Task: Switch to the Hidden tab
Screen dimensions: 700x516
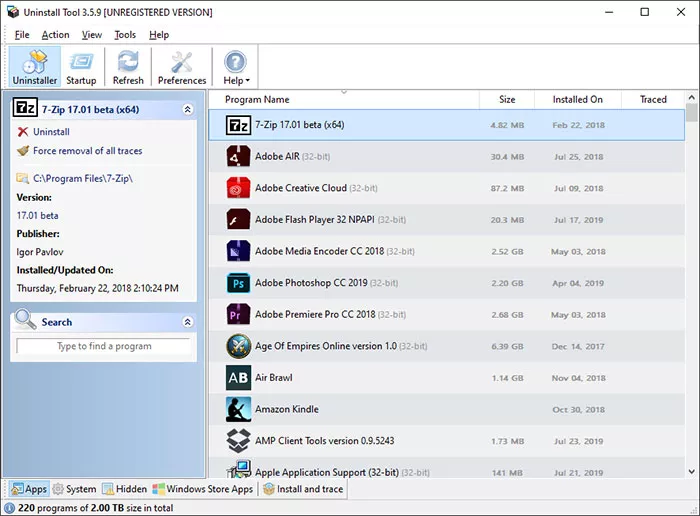Action: point(125,489)
